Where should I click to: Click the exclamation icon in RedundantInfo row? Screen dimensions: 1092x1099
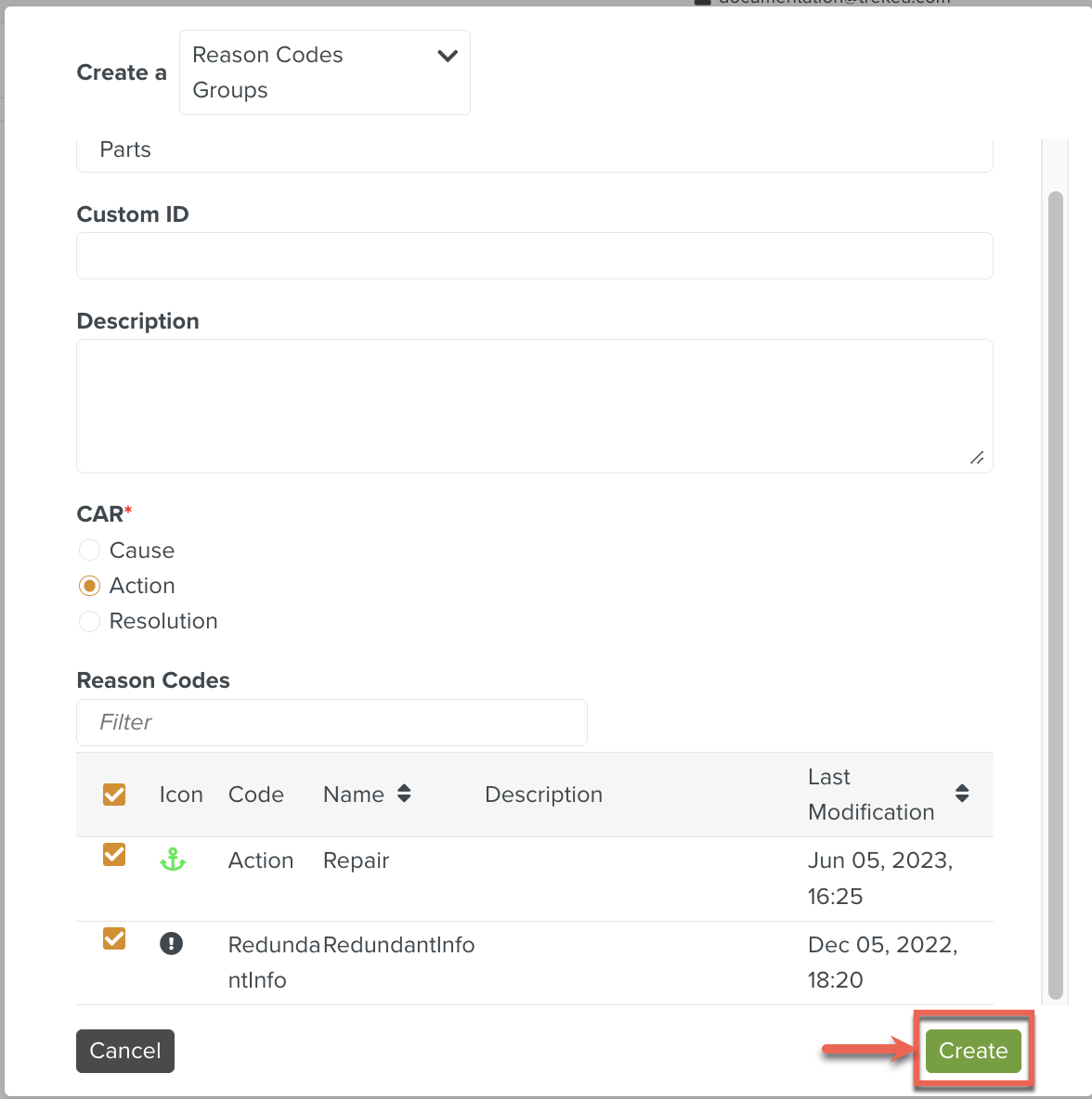172,944
